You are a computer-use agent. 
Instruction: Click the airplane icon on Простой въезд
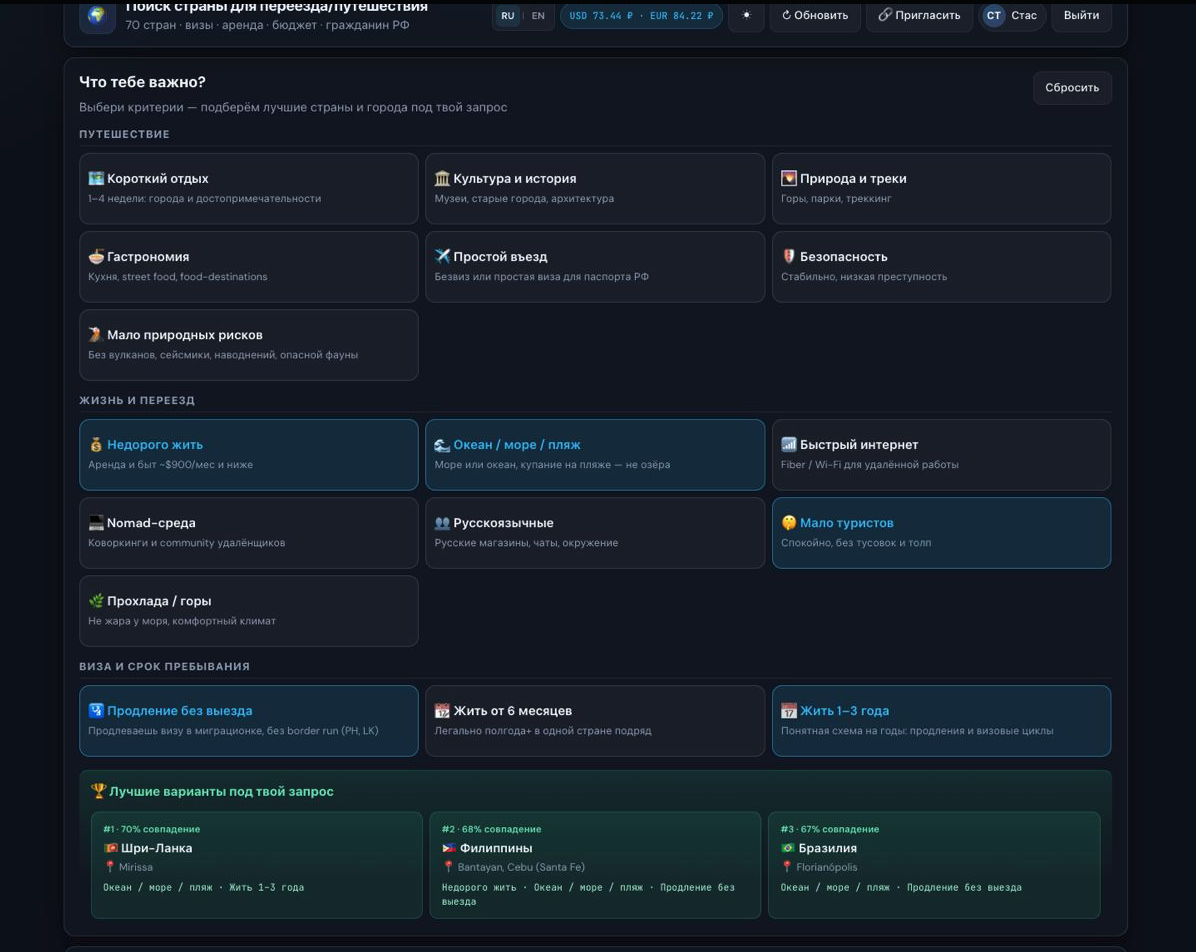pyautogui.click(x=442, y=256)
